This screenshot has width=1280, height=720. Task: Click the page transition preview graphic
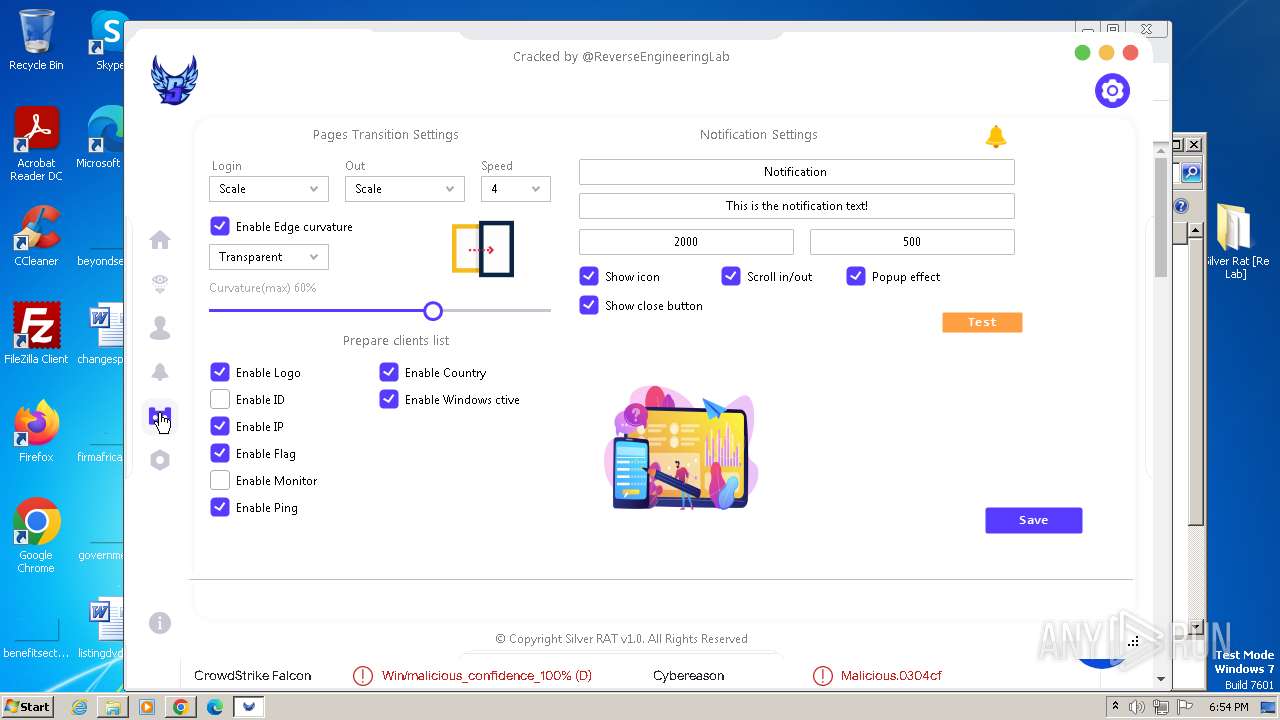click(483, 249)
